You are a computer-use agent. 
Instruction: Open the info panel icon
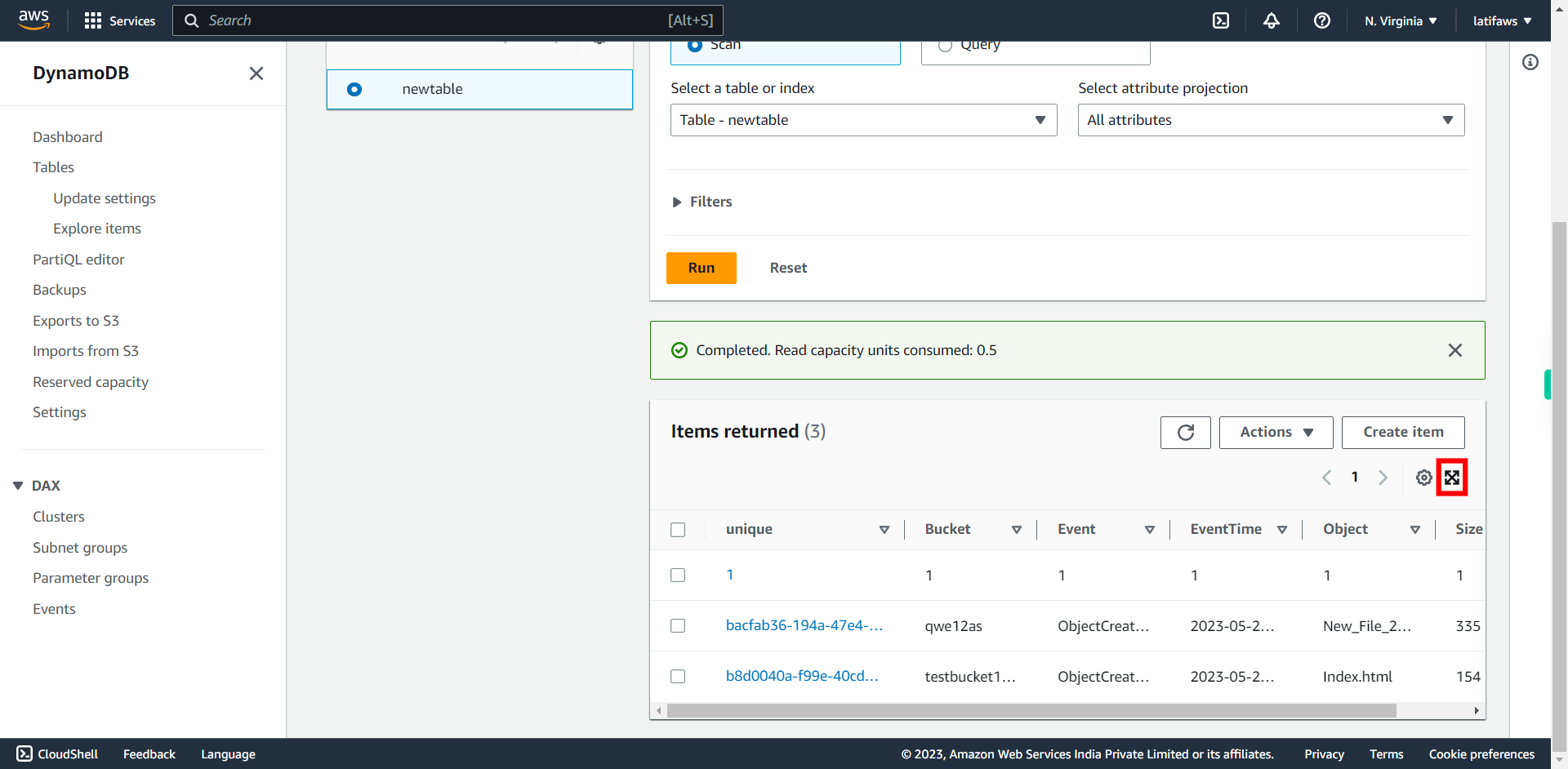1530,62
